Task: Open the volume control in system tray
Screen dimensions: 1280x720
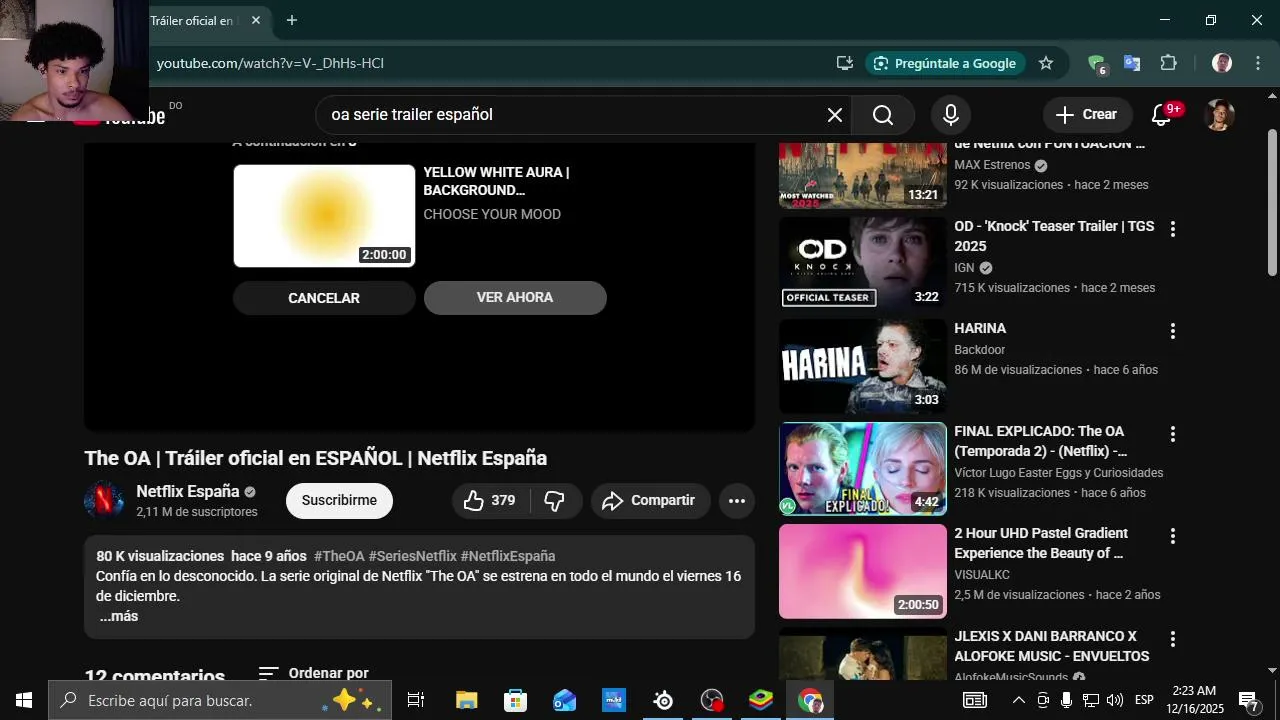Action: click(1115, 700)
